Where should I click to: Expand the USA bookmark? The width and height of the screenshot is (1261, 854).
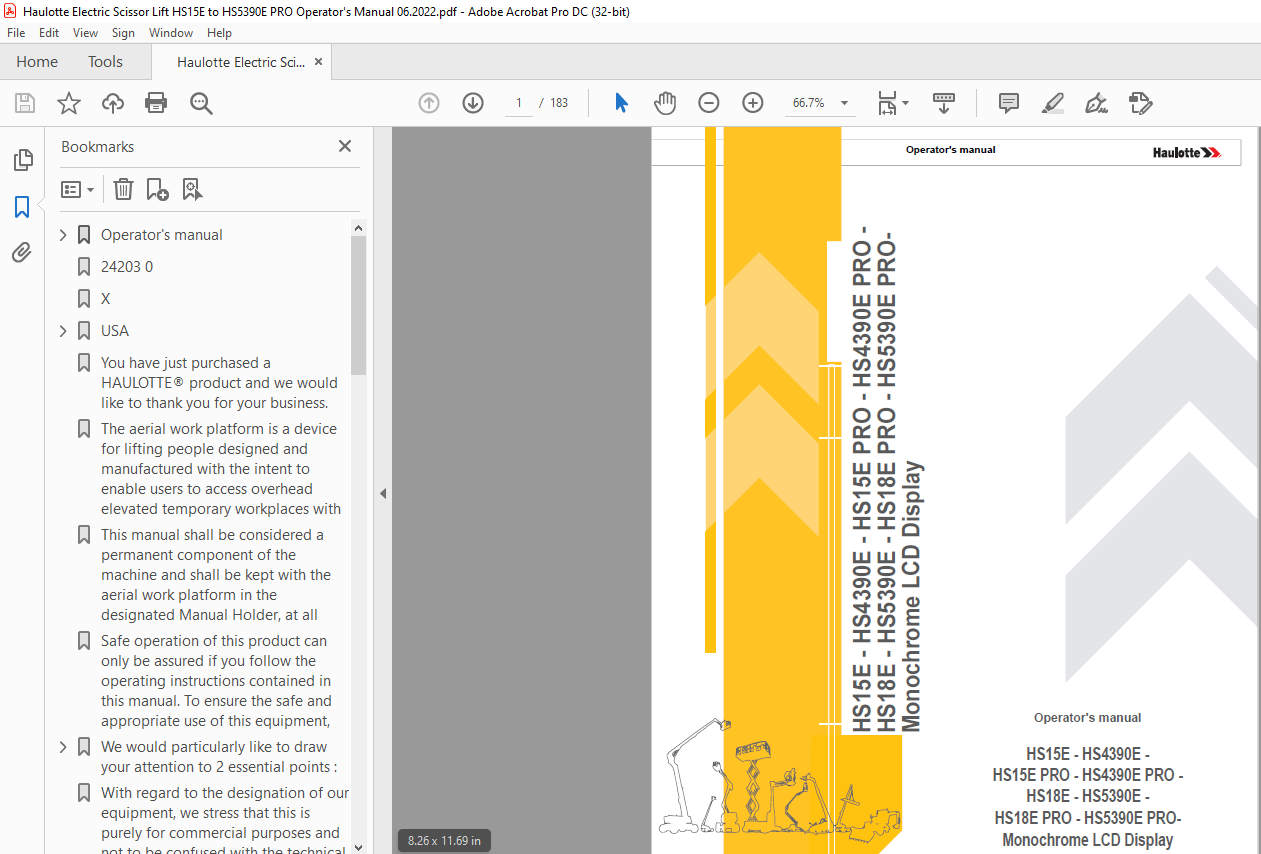click(63, 331)
